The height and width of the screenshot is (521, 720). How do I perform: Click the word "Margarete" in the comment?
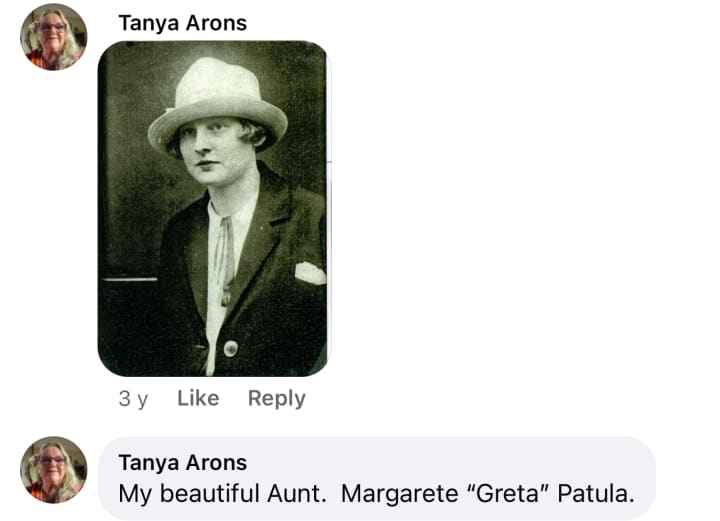[399, 494]
